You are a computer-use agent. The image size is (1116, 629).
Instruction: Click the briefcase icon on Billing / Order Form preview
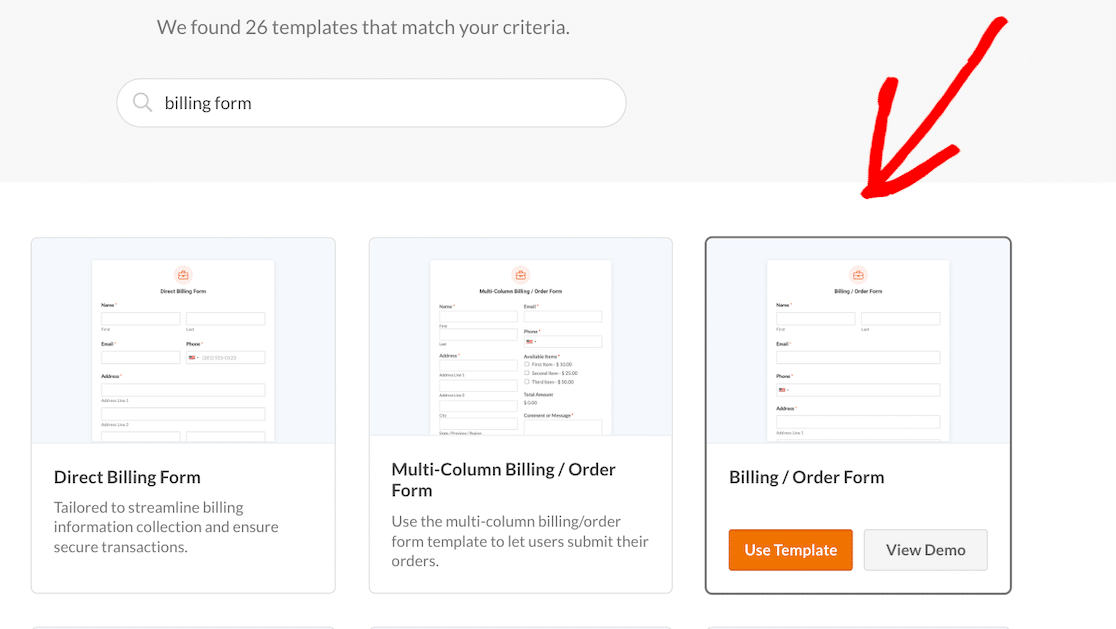click(x=858, y=275)
